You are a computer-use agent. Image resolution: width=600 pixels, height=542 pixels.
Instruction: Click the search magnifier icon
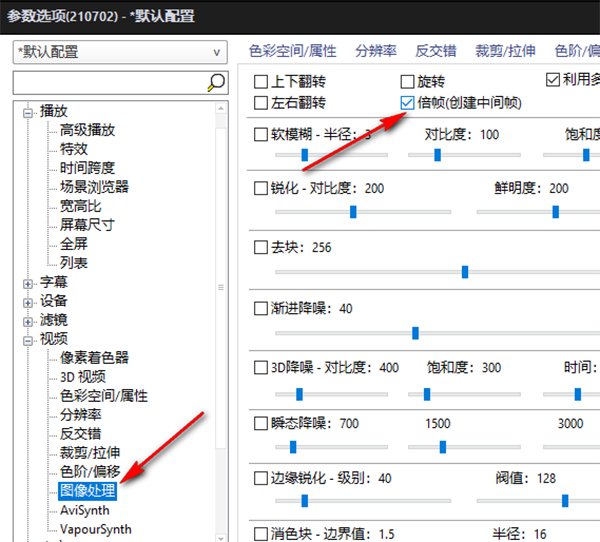pyautogui.click(x=215, y=82)
